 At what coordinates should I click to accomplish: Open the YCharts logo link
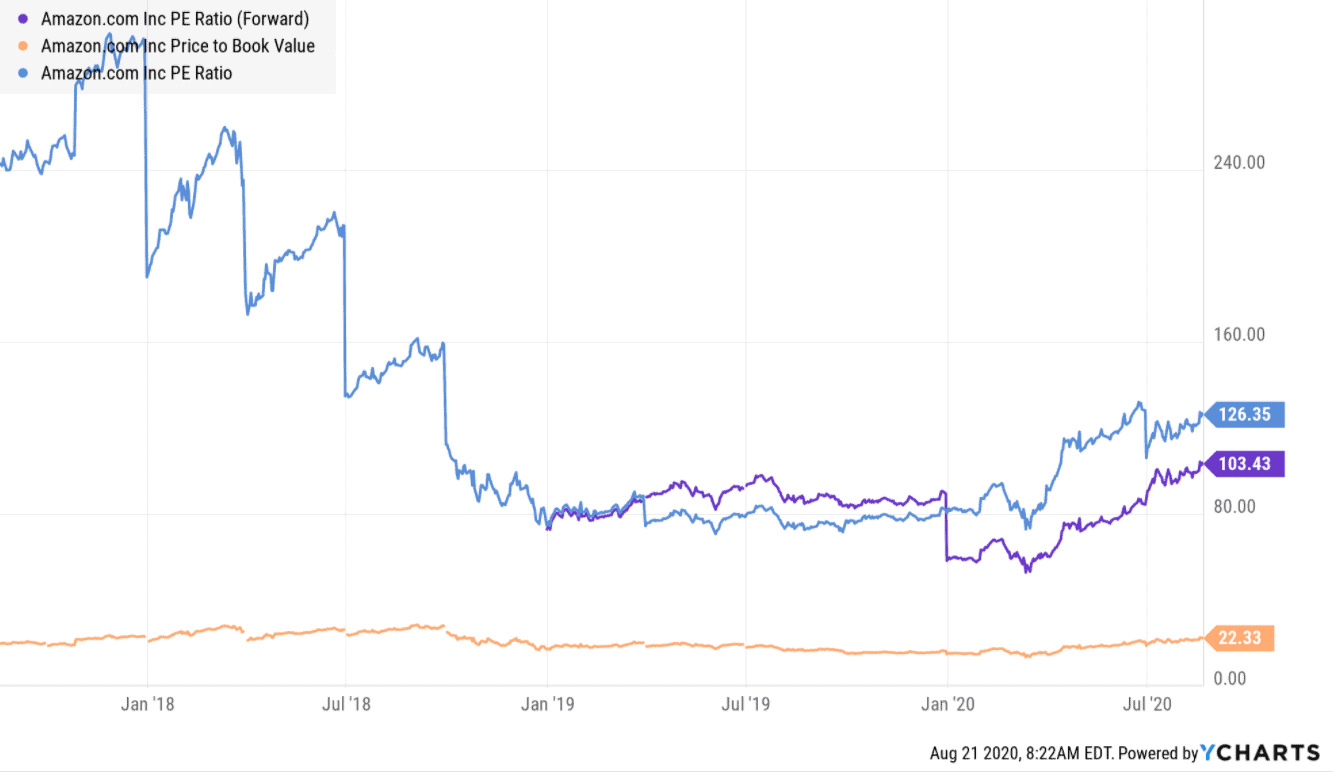point(1260,753)
